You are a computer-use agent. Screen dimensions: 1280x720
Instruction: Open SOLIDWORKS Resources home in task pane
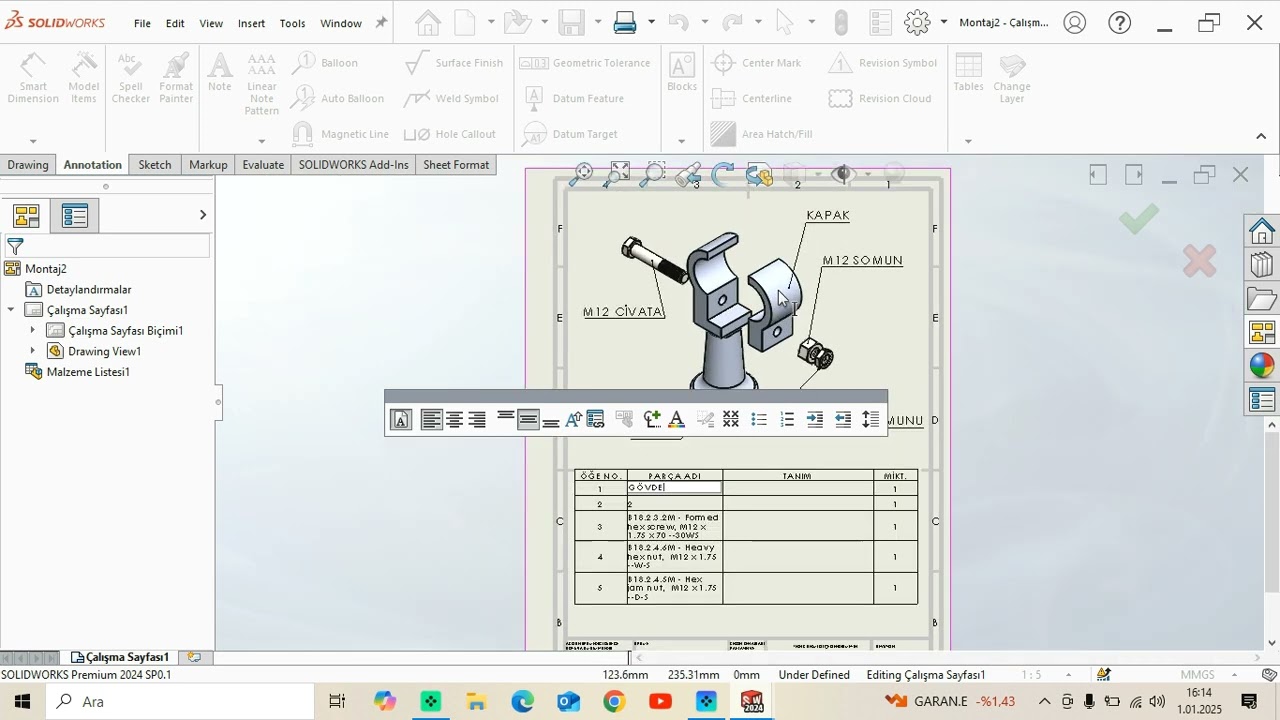tap(1261, 231)
